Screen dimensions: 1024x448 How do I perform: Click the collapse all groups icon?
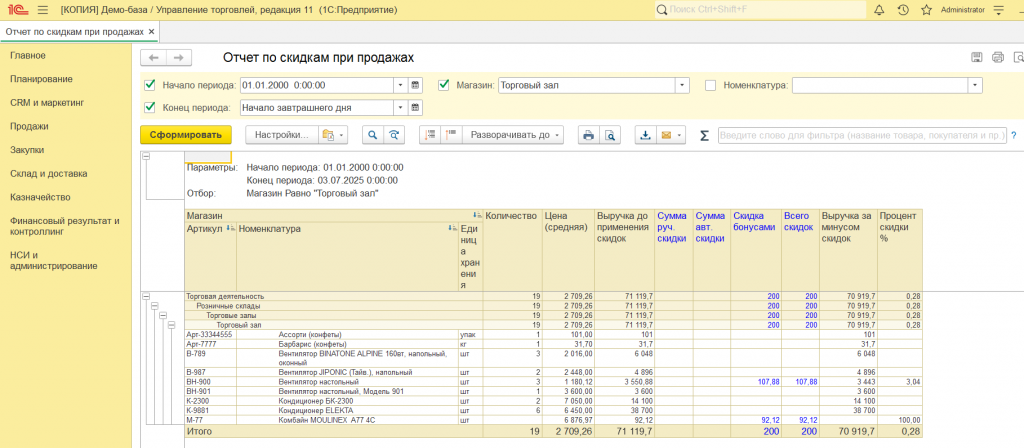pos(430,135)
